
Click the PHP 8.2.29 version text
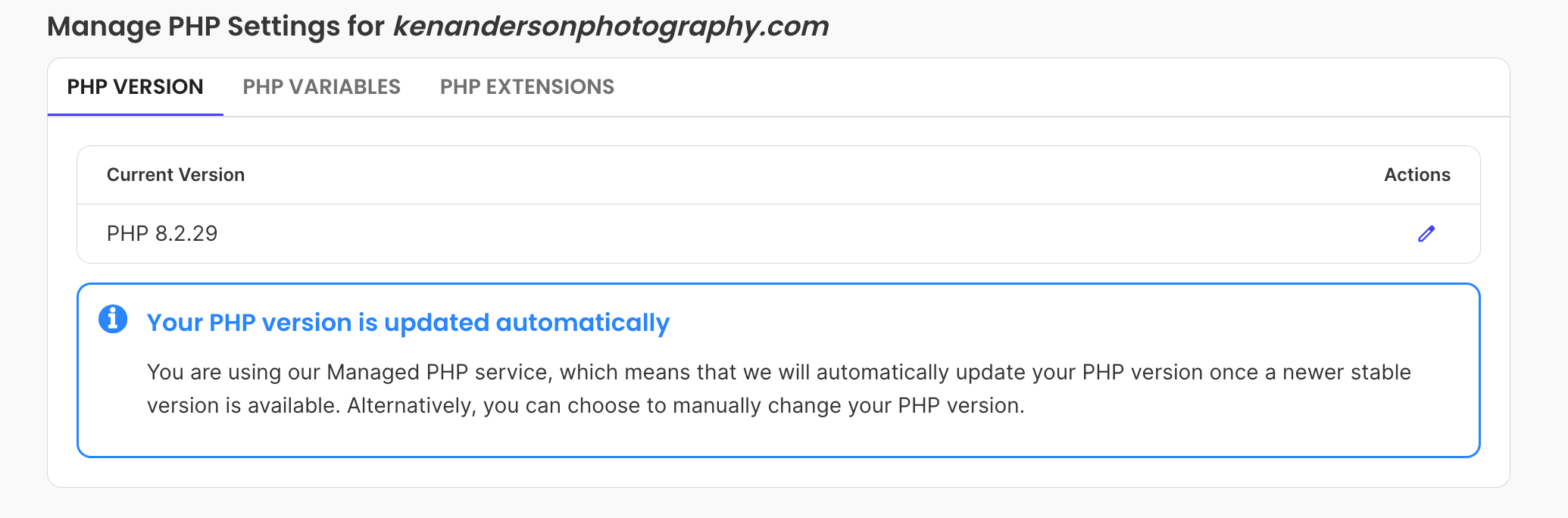click(162, 233)
